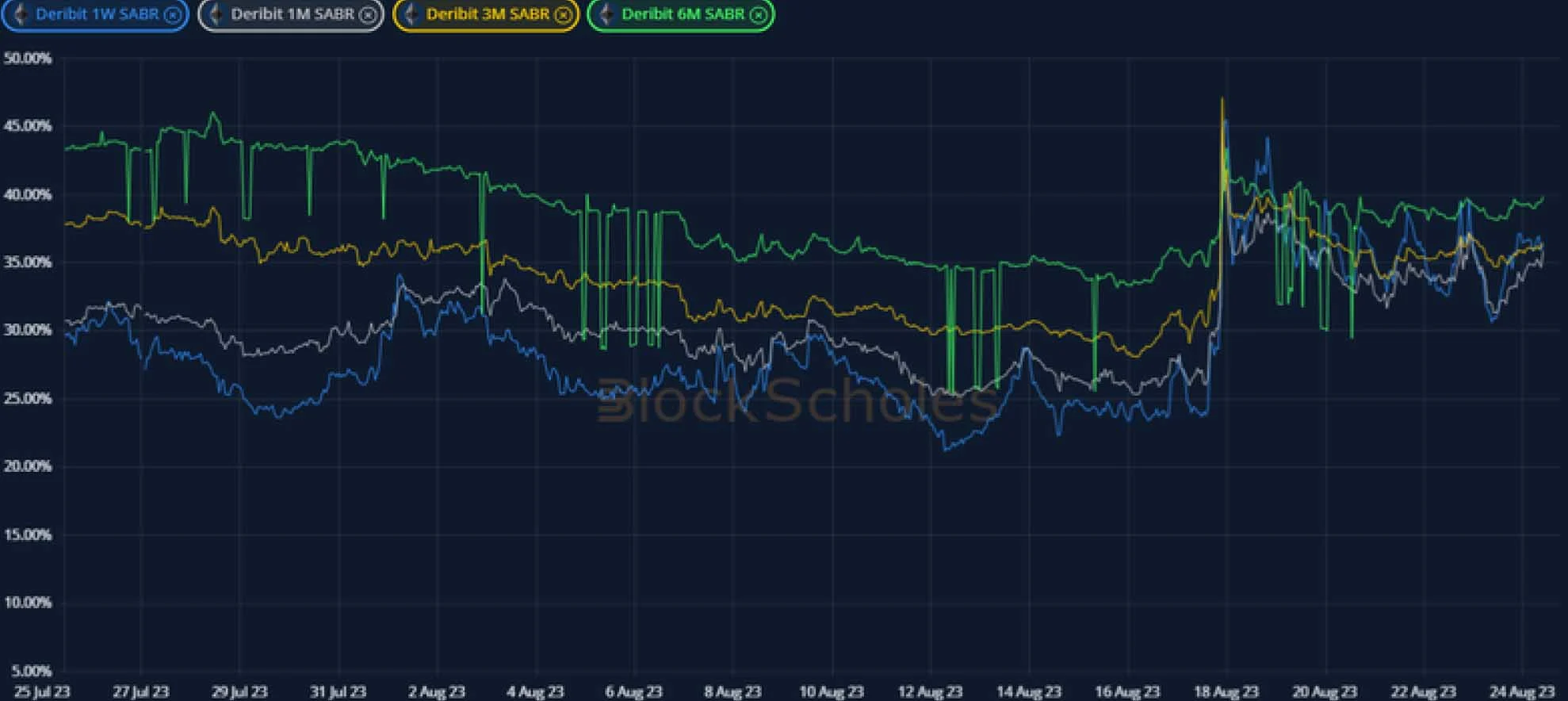This screenshot has width=1568, height=701.
Task: Click the 4 Aug 23 date label
Action: [535, 691]
